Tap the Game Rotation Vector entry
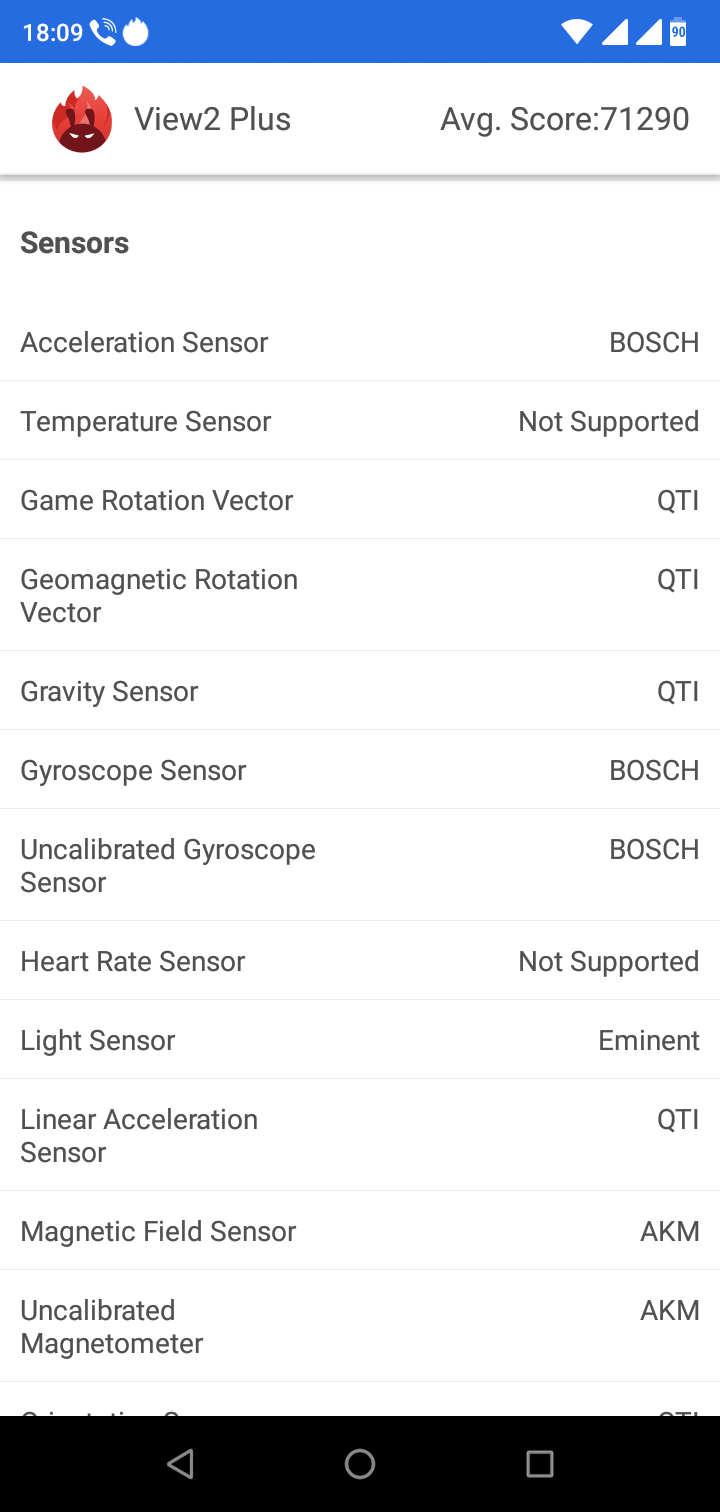 (360, 500)
